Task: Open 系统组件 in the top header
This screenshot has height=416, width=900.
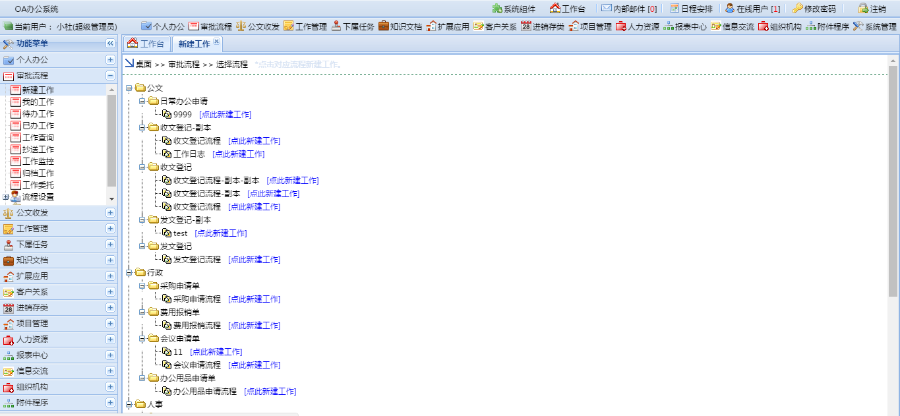Action: point(514,9)
